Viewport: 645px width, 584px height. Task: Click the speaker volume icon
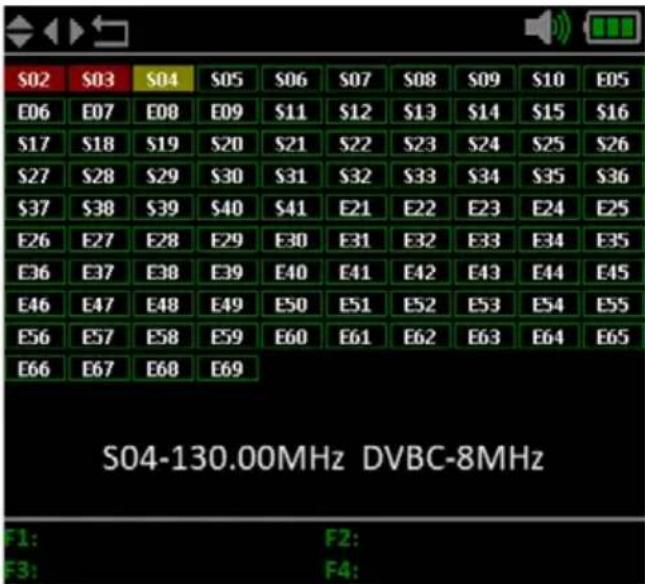548,27
